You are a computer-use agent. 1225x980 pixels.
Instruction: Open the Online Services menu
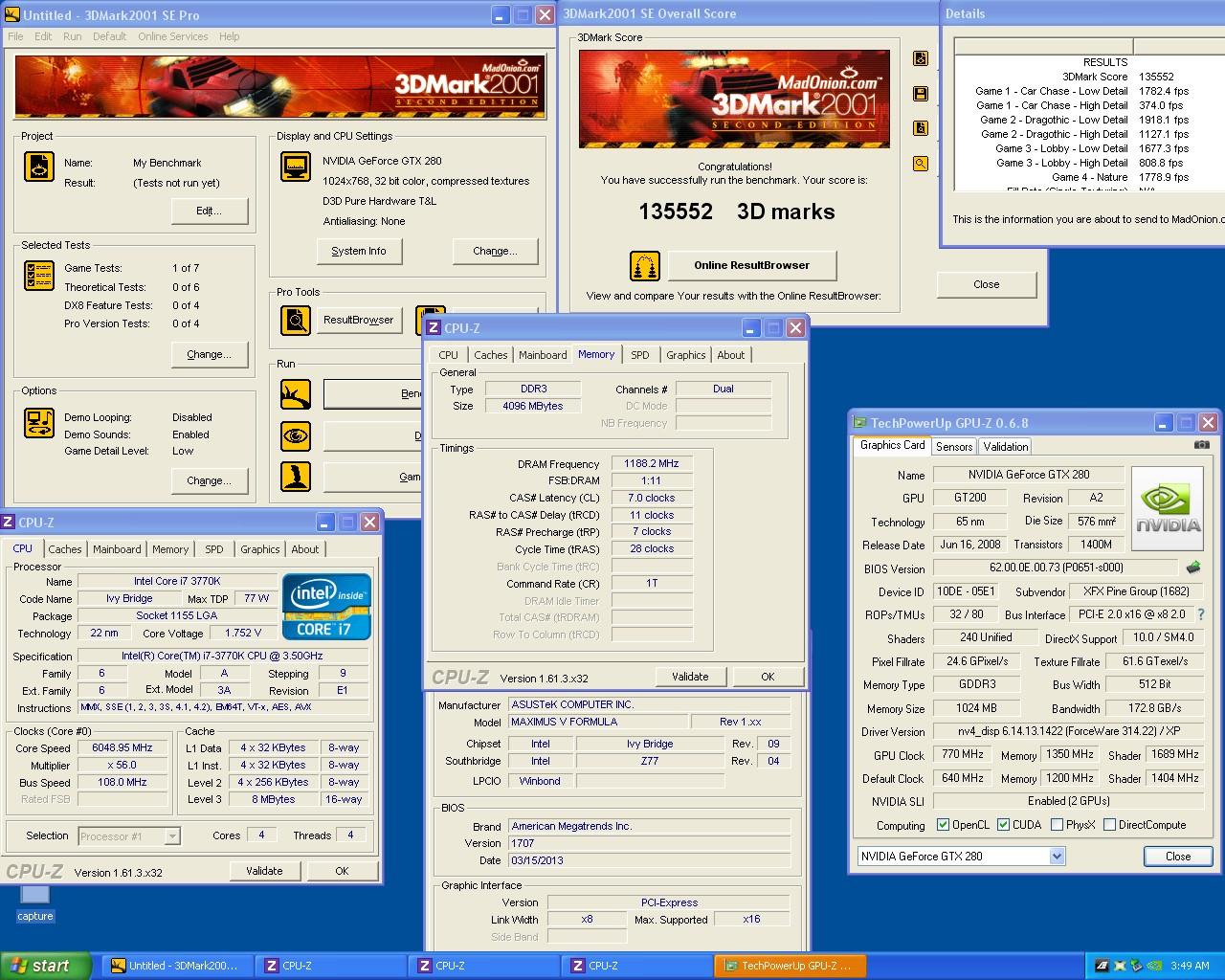[173, 36]
